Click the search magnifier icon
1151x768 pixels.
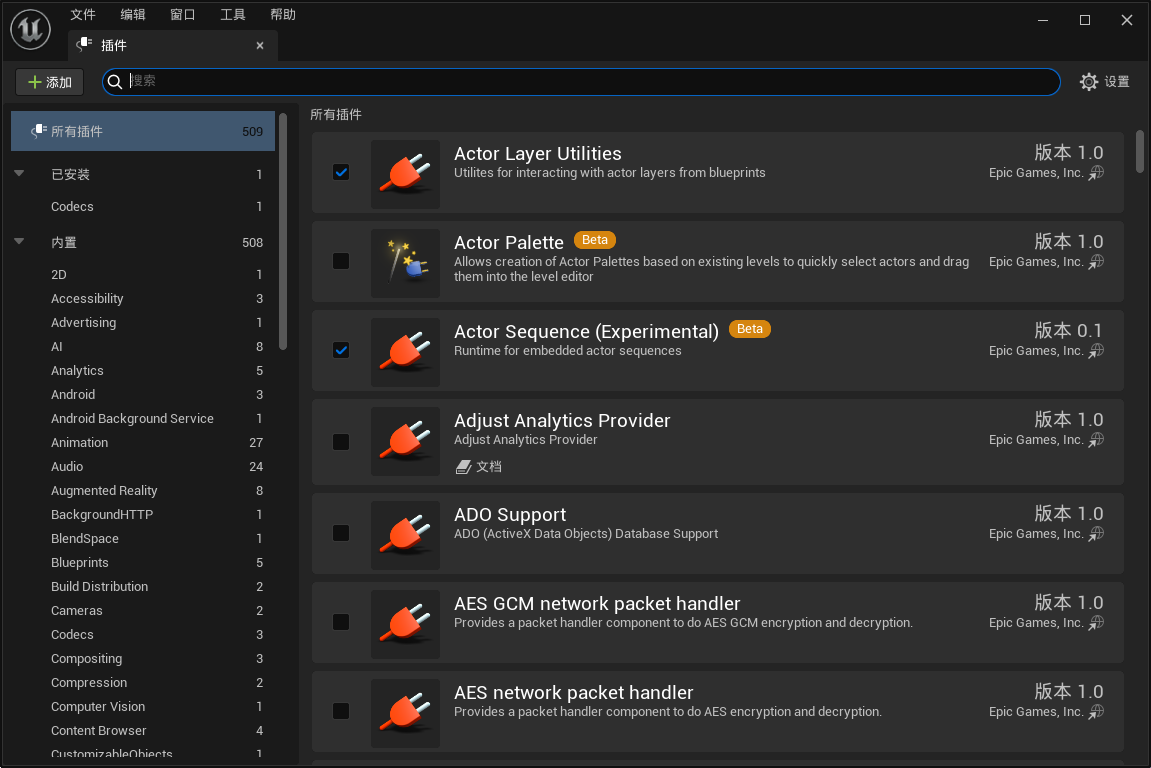click(x=115, y=81)
